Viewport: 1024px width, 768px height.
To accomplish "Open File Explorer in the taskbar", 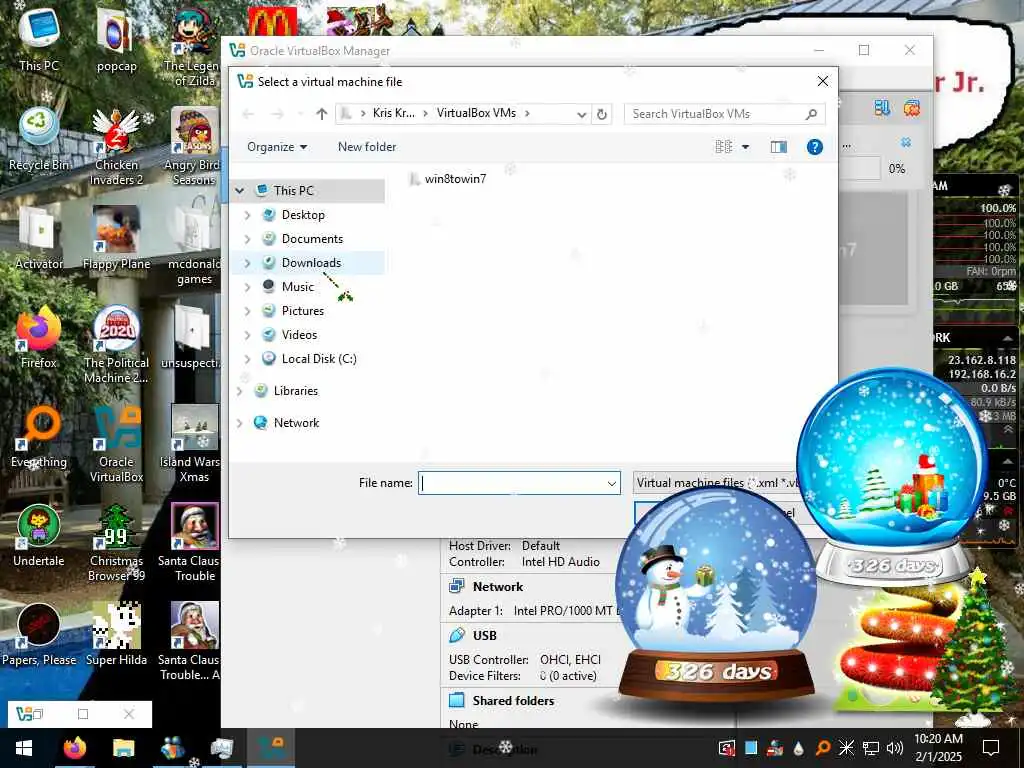I will 123,748.
